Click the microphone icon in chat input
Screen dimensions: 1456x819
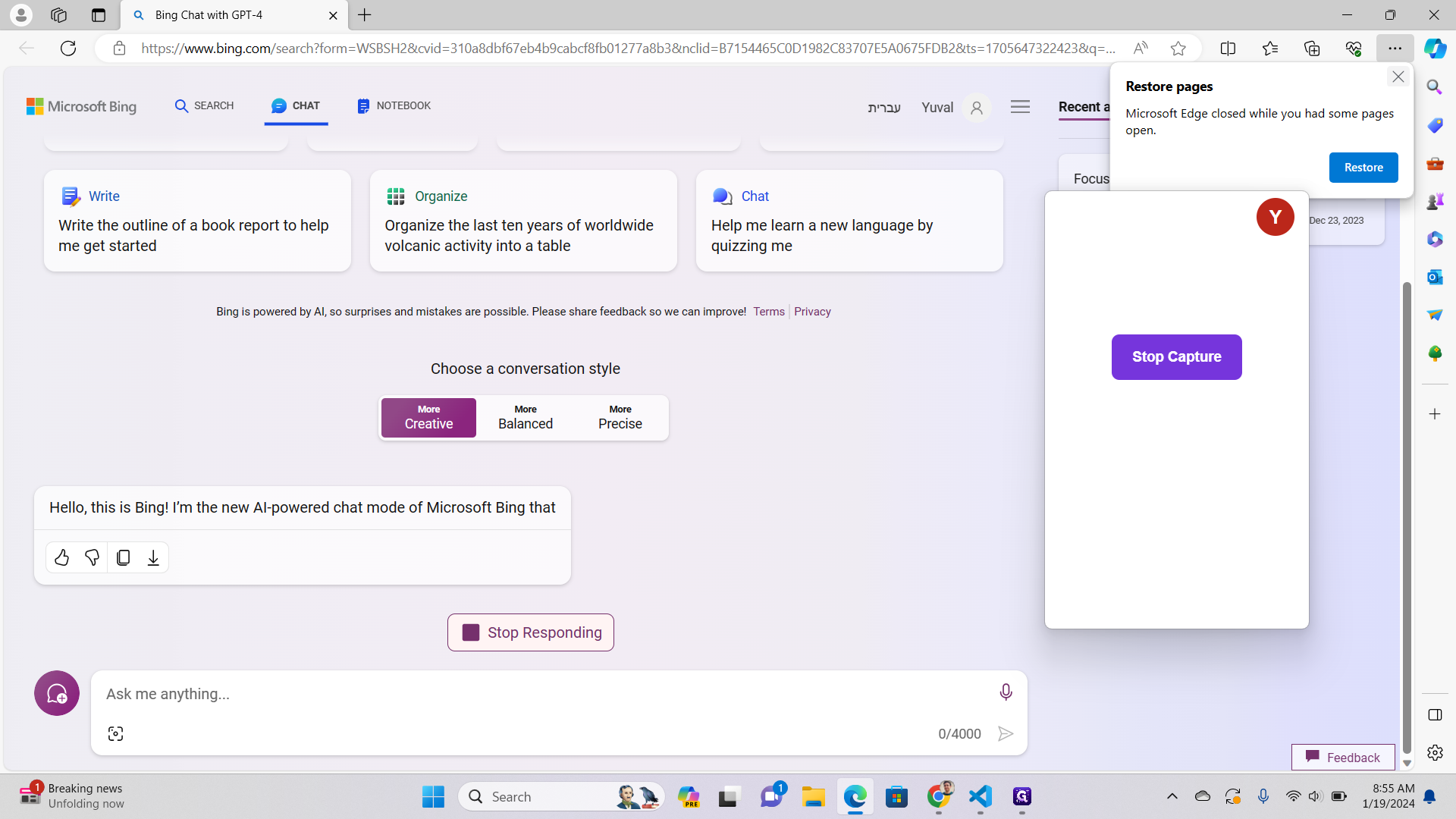[x=1006, y=692]
